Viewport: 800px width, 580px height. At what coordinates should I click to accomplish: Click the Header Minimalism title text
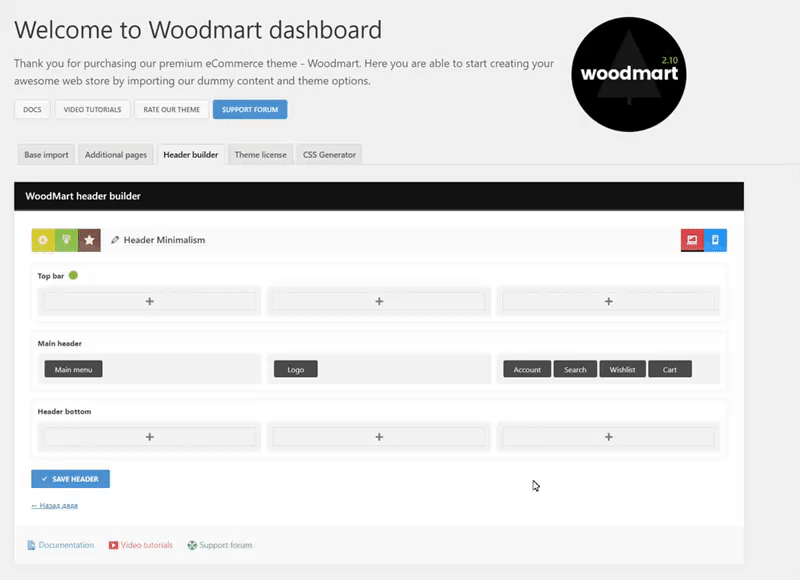[x=164, y=240]
